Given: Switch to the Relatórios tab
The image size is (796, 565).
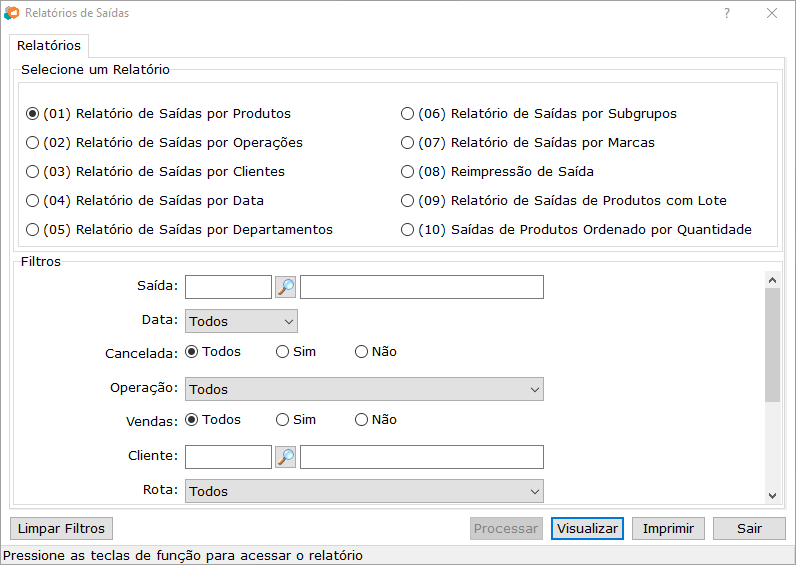Looking at the screenshot, I should tap(49, 46).
